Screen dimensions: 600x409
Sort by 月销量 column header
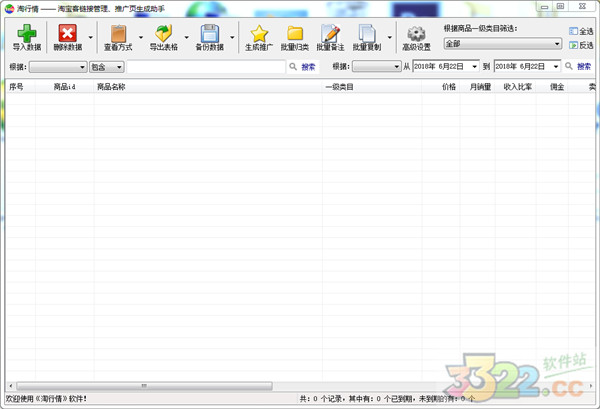[481, 87]
